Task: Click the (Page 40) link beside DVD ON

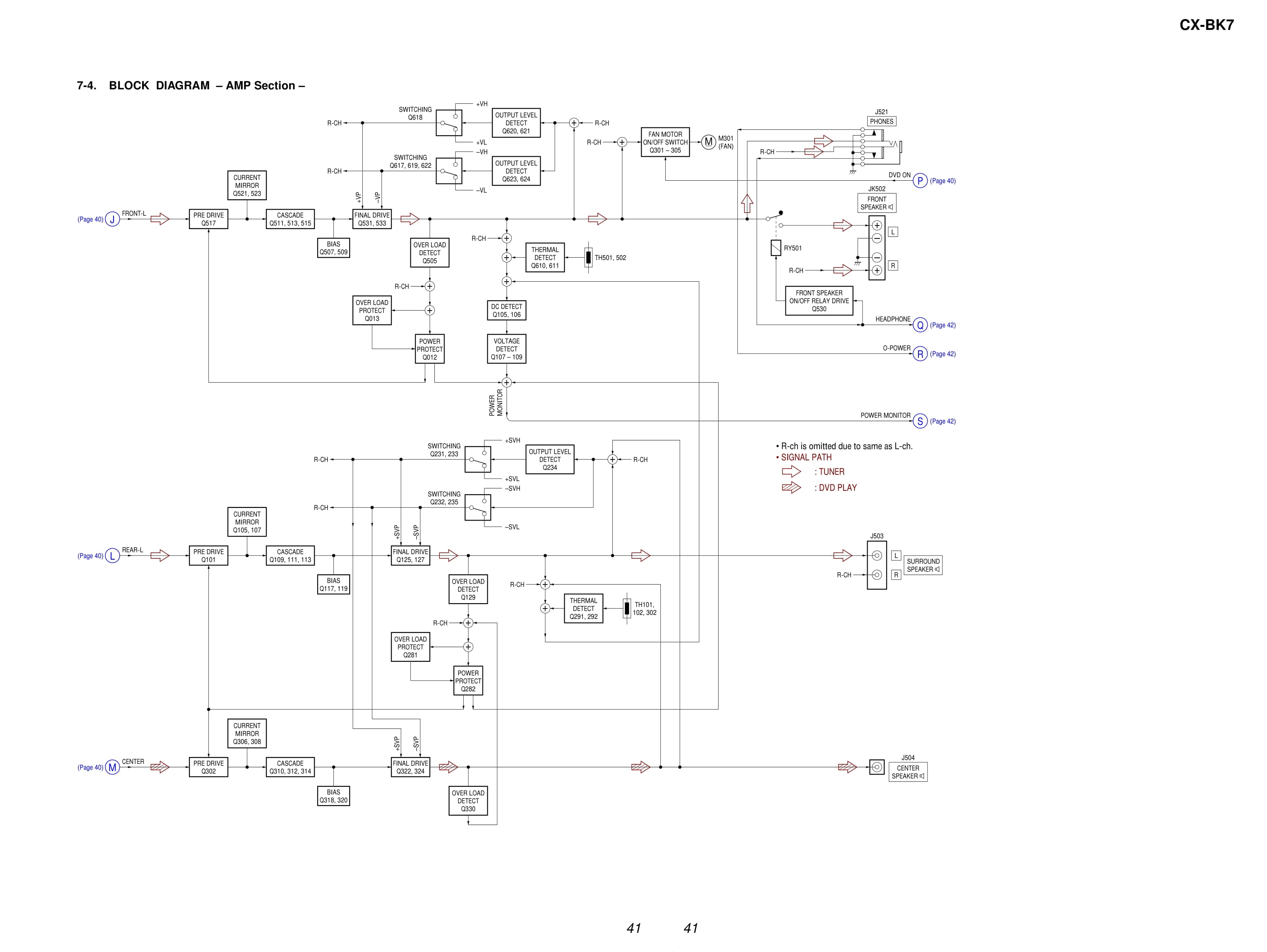Action: 942,181
